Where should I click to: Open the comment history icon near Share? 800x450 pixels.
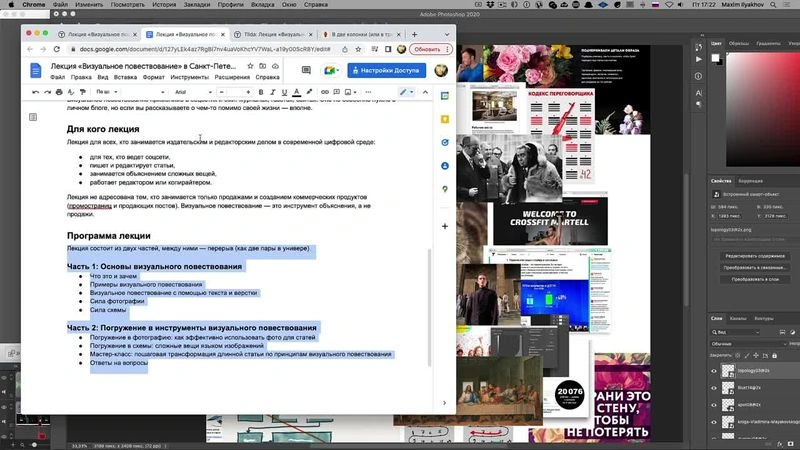point(306,70)
